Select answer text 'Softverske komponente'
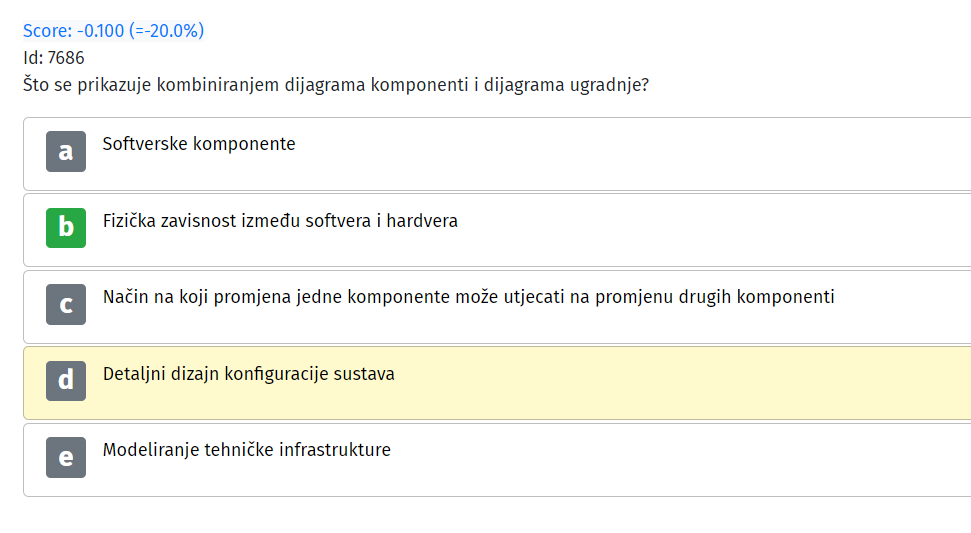Viewport: 971px width, 533px height. pos(199,144)
